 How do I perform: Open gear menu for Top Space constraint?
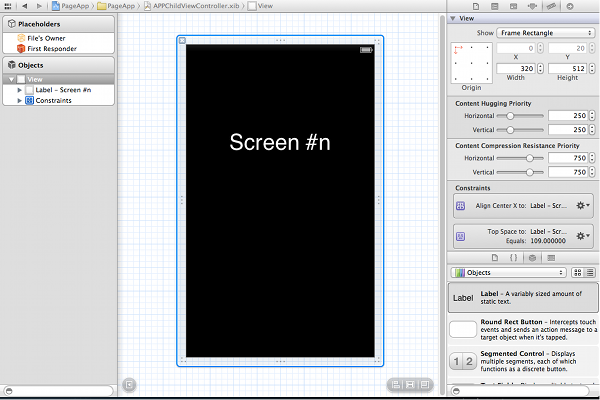[x=582, y=235]
